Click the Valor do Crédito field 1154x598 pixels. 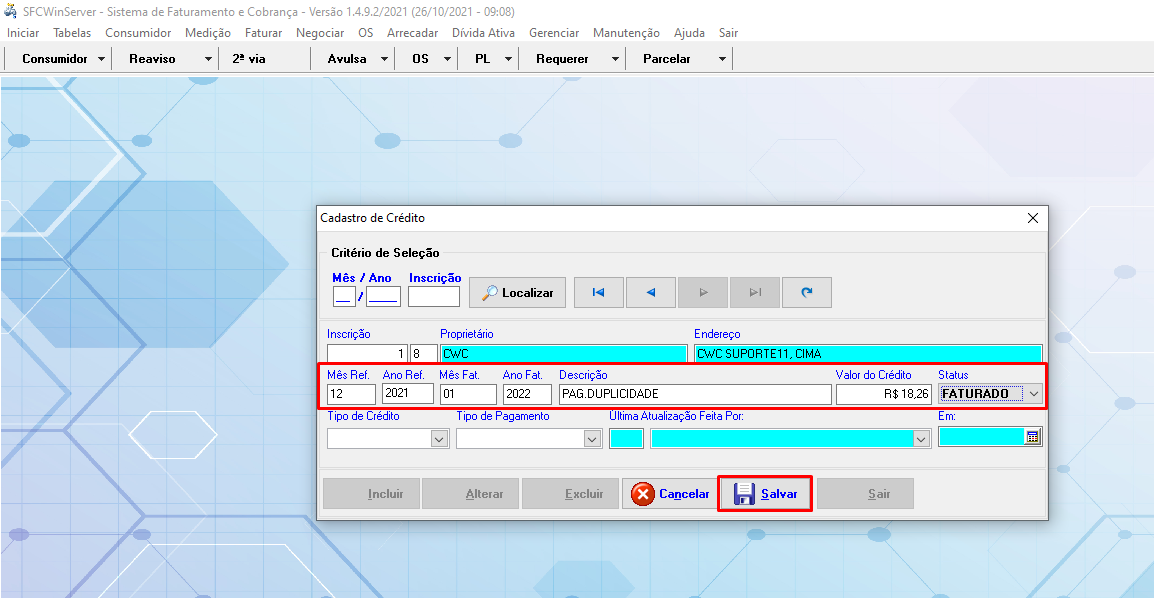point(884,394)
